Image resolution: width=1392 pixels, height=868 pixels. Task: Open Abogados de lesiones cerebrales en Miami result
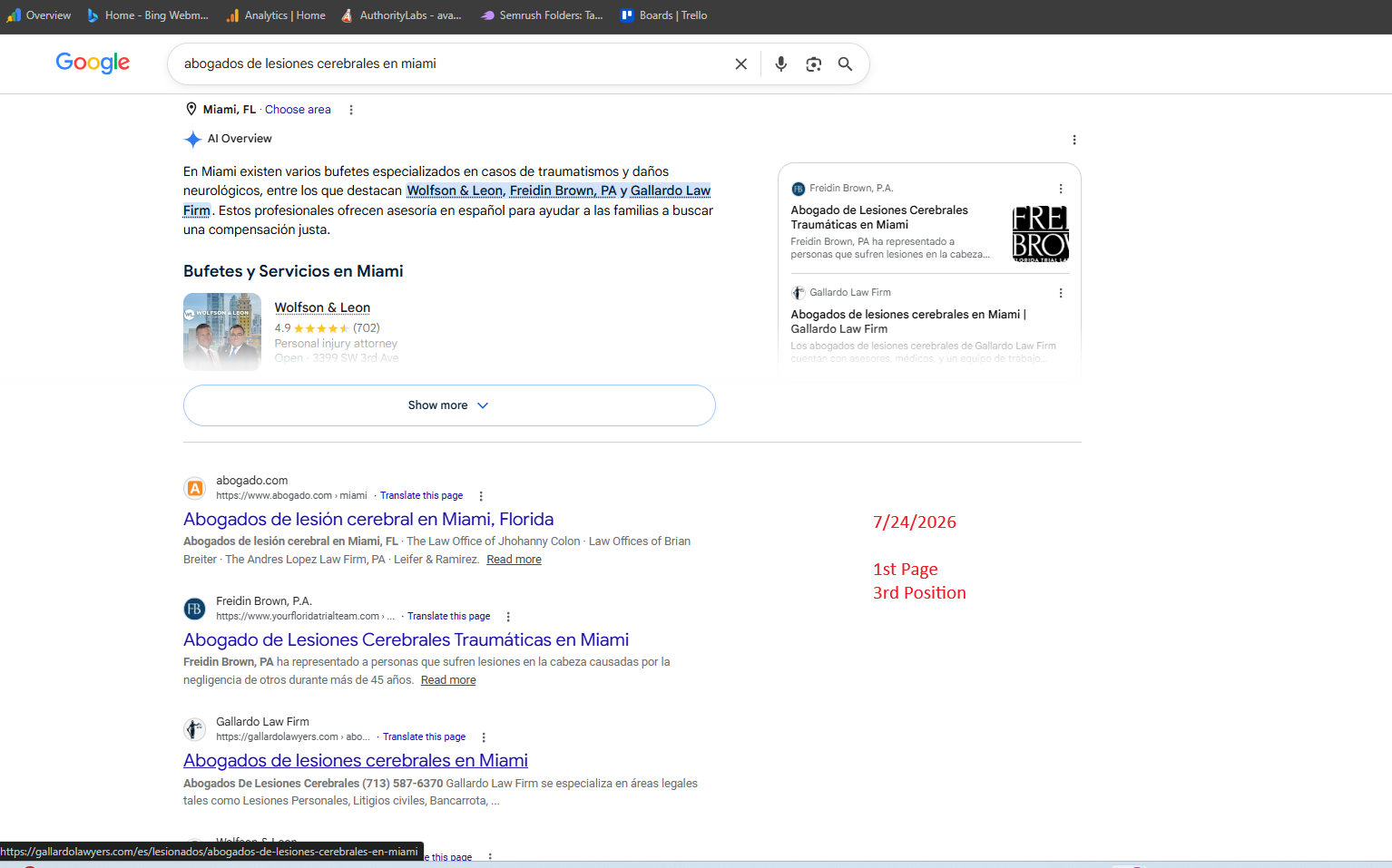pos(356,760)
